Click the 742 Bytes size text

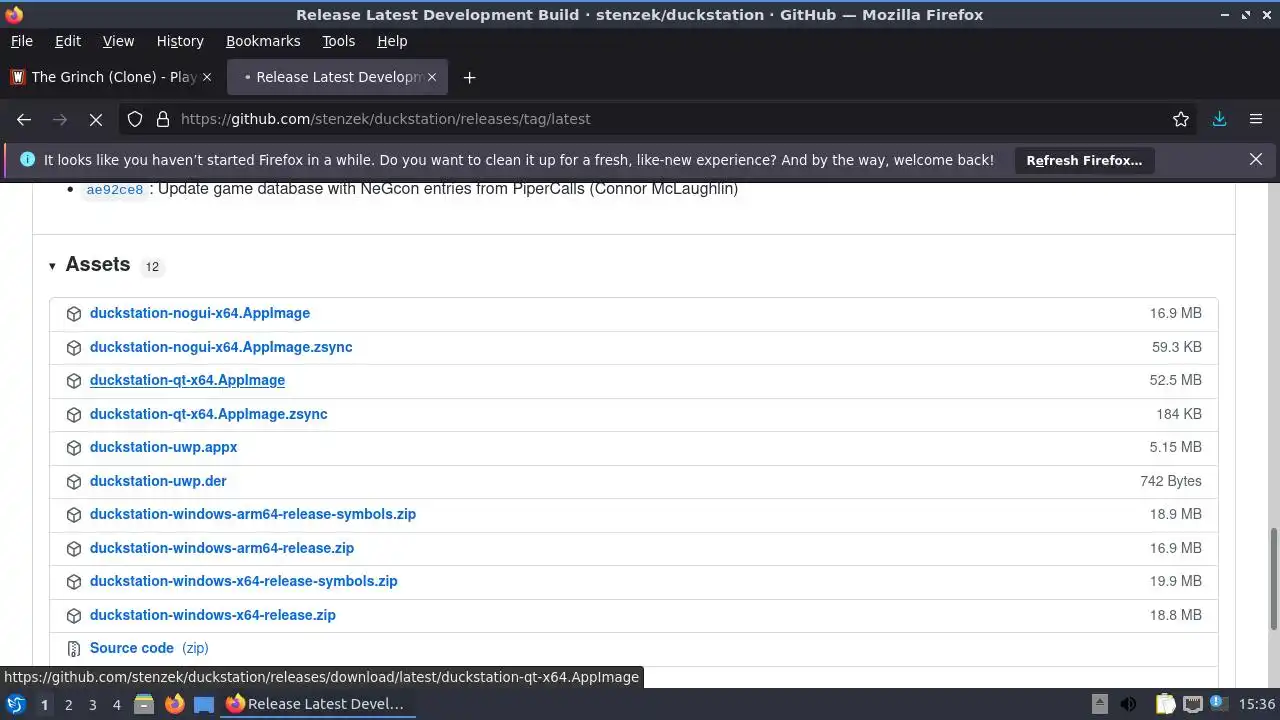(1171, 481)
